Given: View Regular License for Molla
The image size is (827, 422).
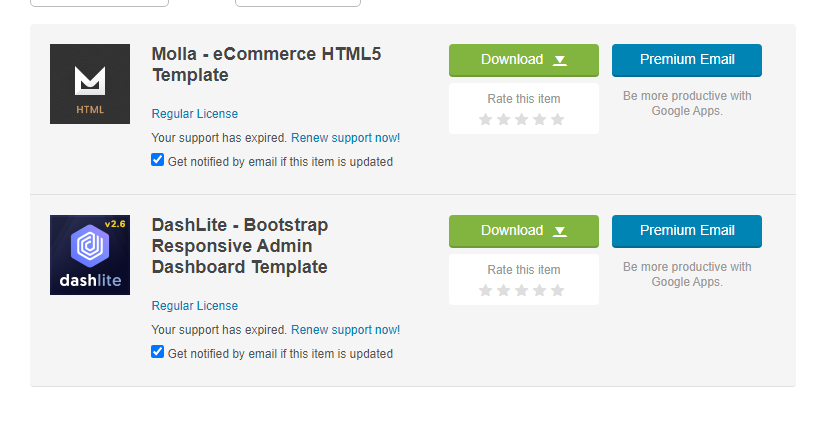Looking at the screenshot, I should 195,114.
